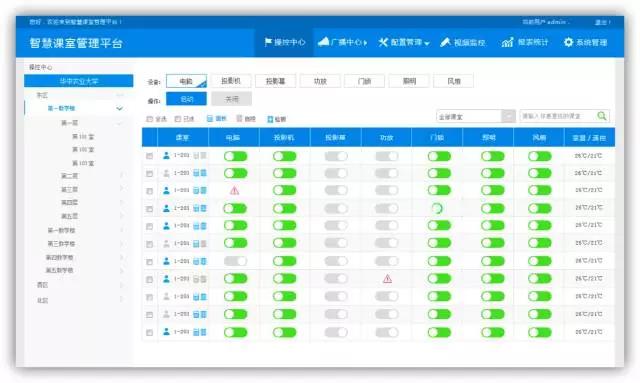Screen dimensions: 640x383
Task: Select 第五教学楼 in the building tree
Action: 60,270
